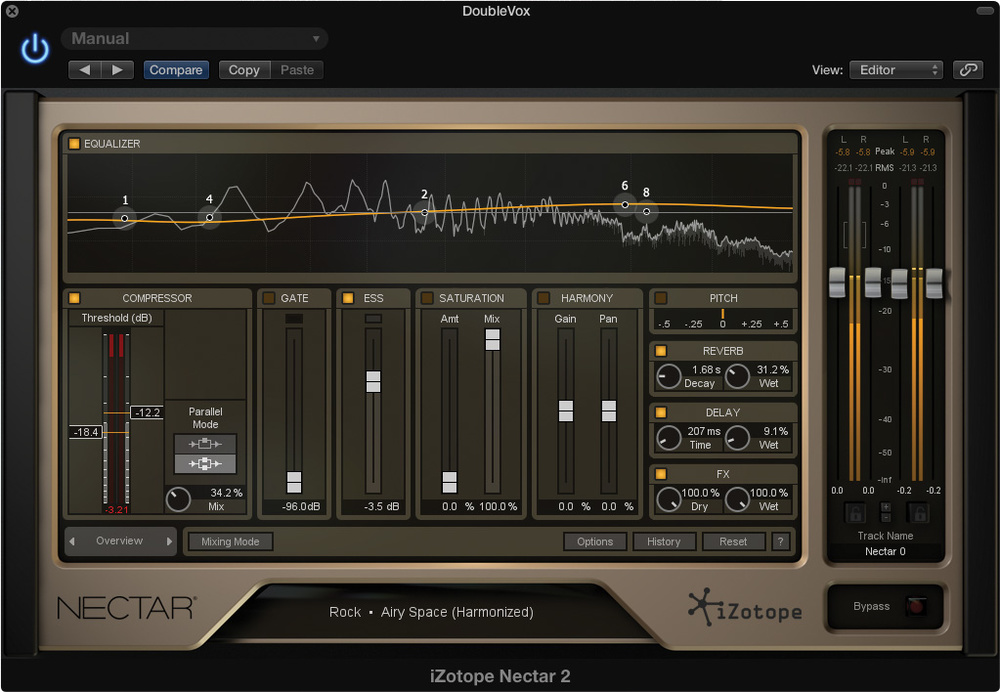Click the Reverb Decay knob
This screenshot has height=692, width=1000.
668,376
